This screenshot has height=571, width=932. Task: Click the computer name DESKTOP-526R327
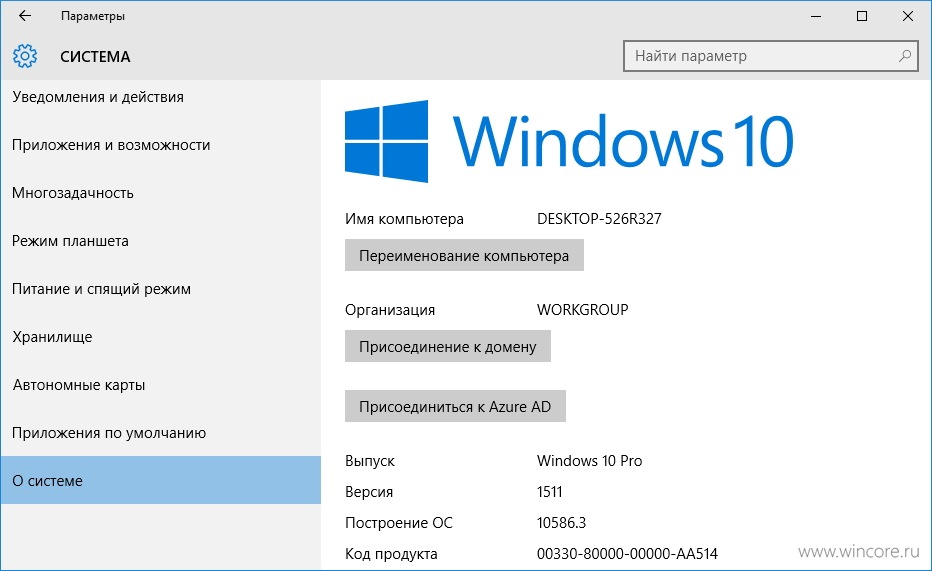599,219
